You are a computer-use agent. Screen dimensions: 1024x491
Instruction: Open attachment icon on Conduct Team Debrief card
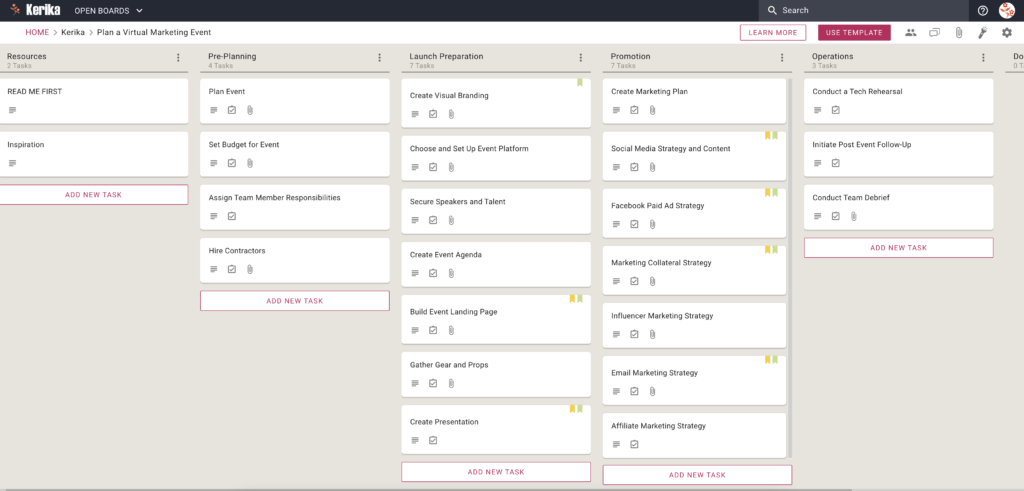[853, 216]
